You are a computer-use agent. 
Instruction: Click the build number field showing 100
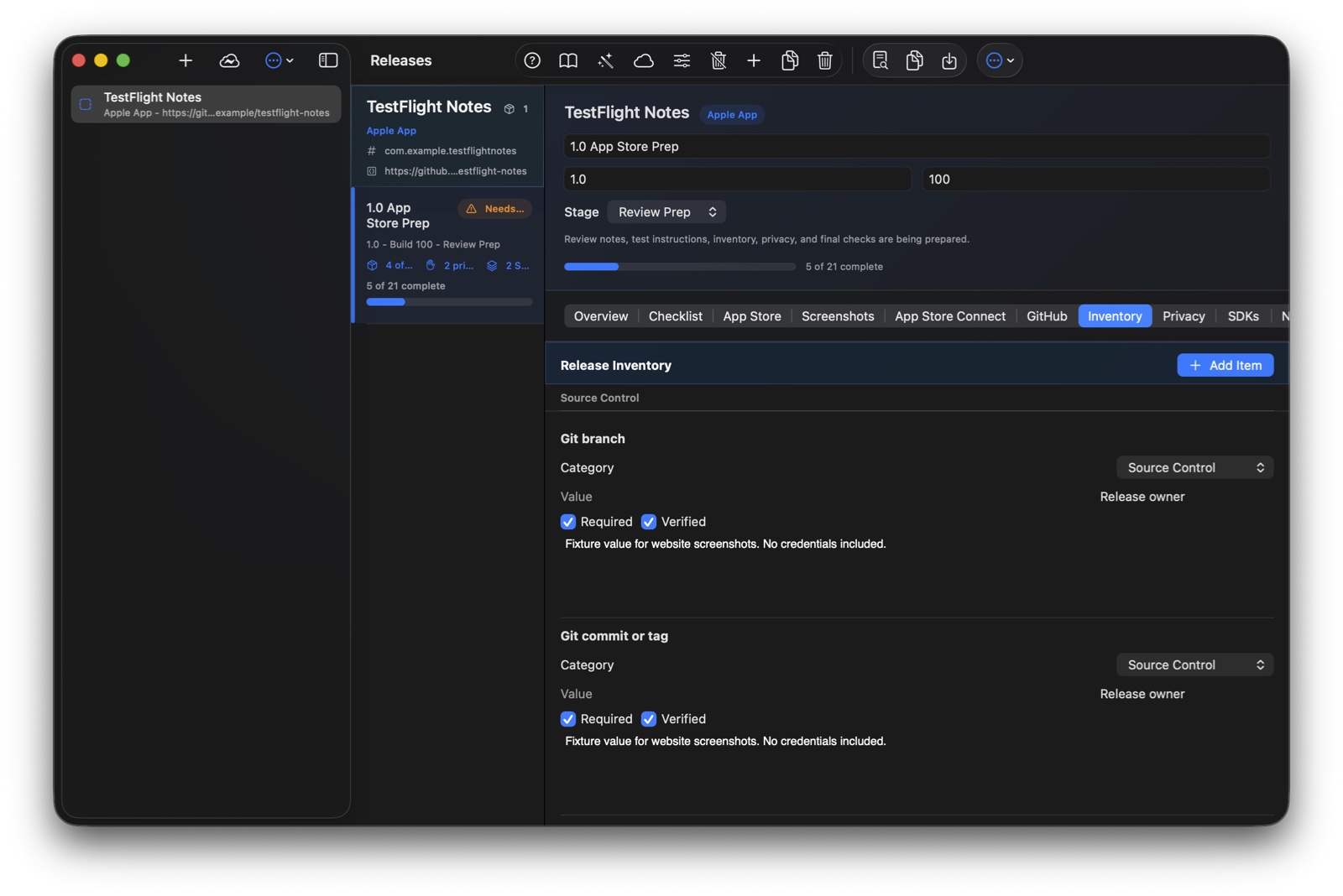click(x=1096, y=179)
